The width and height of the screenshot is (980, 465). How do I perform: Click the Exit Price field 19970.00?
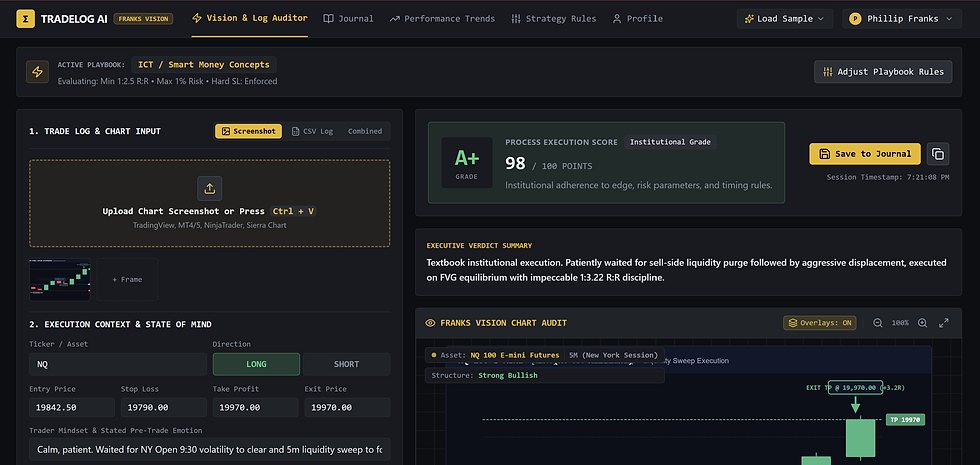348,408
